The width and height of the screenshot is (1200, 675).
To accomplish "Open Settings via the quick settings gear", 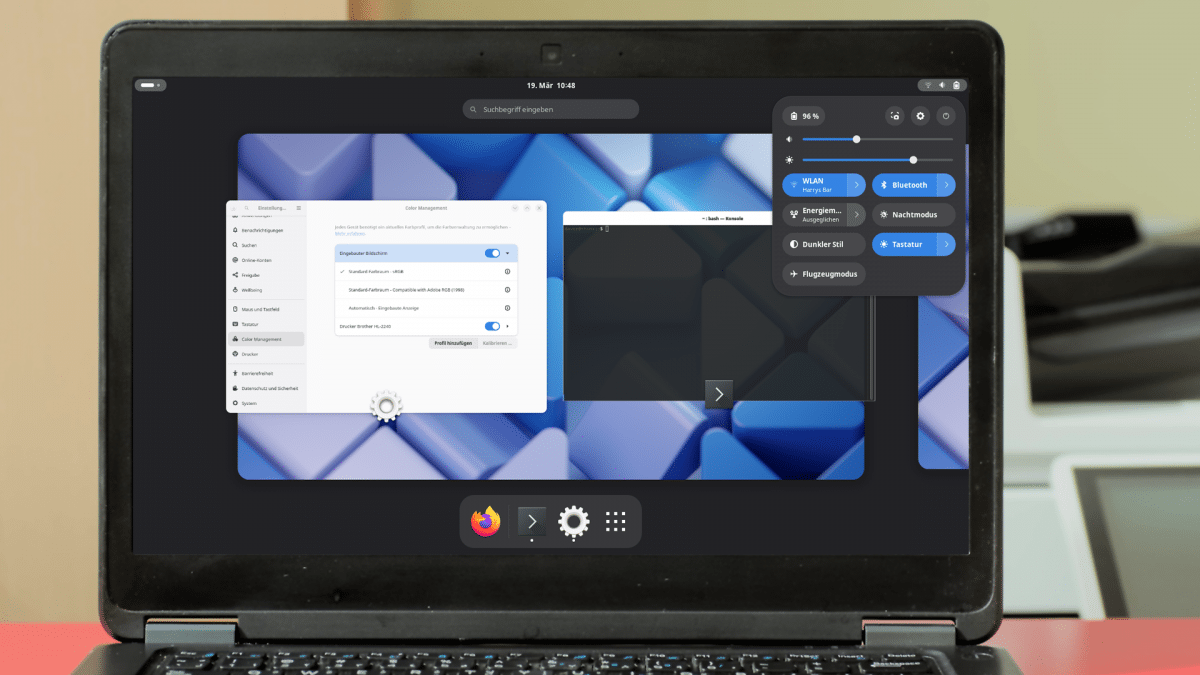I will (920, 116).
